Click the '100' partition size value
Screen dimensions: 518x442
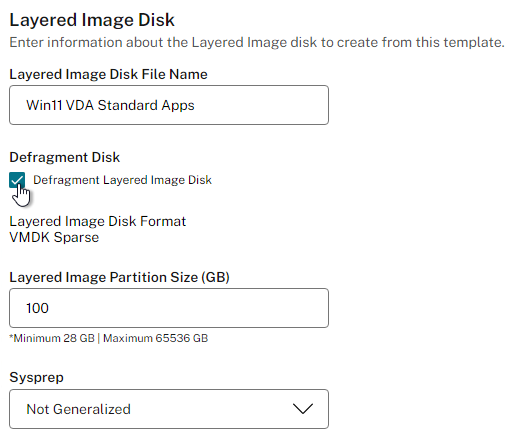point(37,308)
